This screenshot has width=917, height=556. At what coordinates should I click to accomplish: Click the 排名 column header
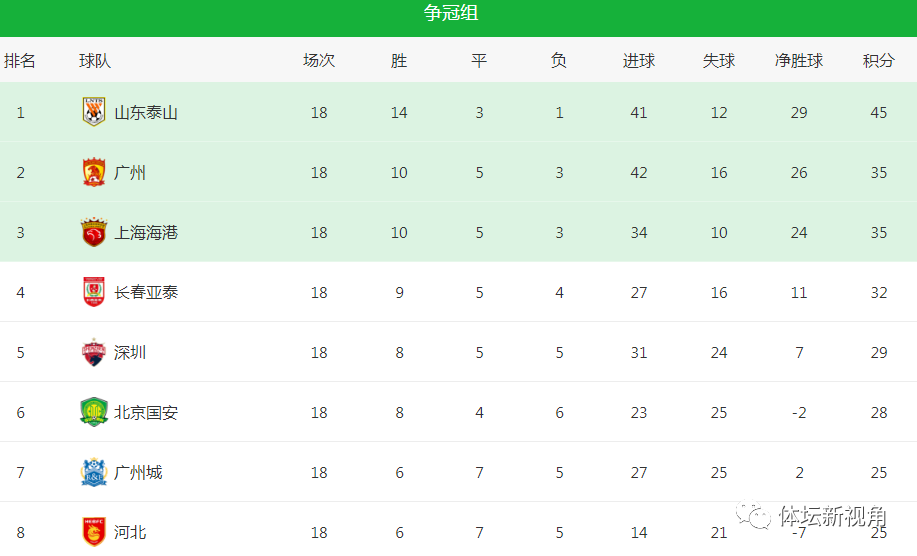coord(19,60)
